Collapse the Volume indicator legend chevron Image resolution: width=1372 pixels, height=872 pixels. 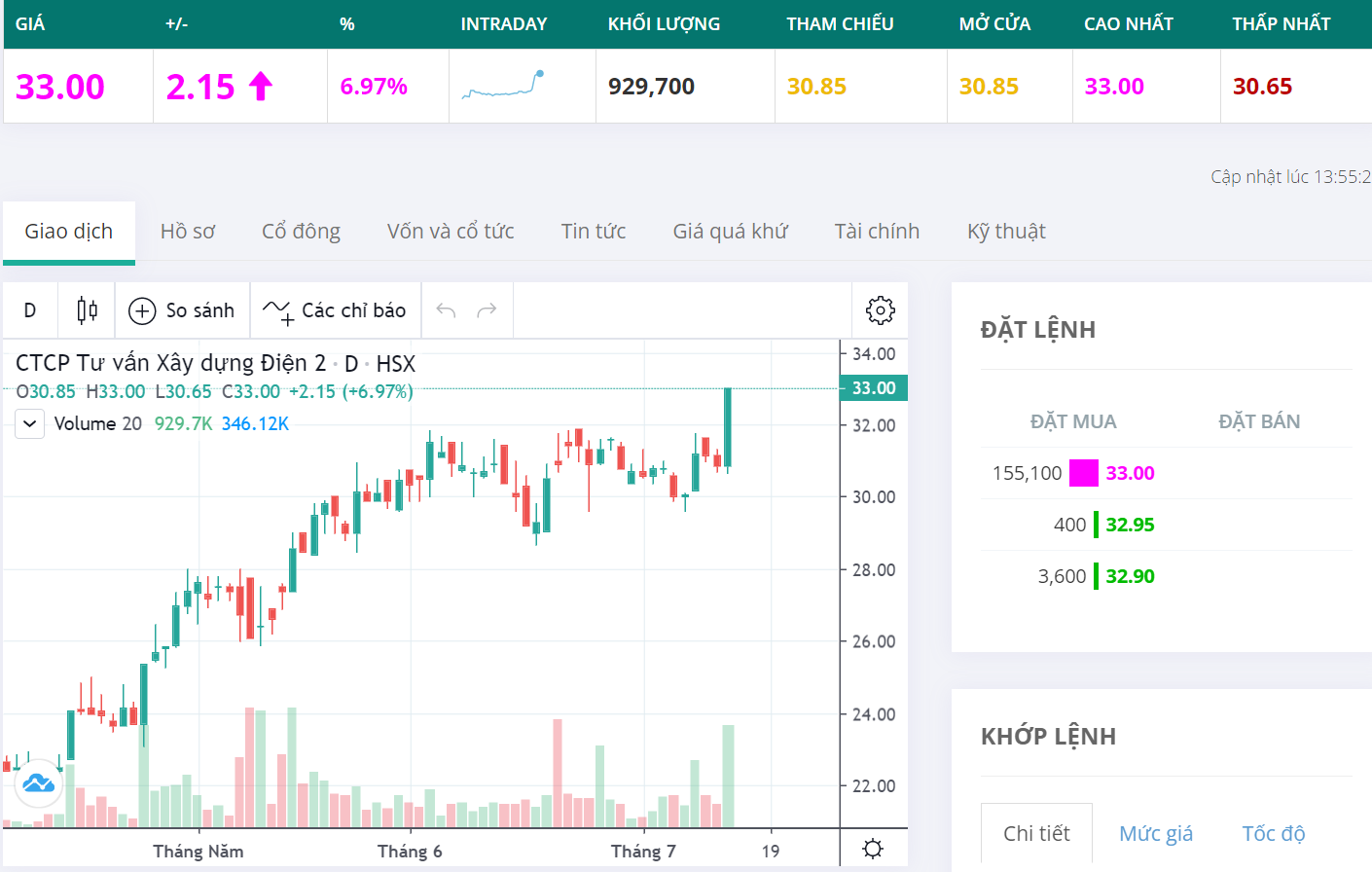pyautogui.click(x=29, y=424)
